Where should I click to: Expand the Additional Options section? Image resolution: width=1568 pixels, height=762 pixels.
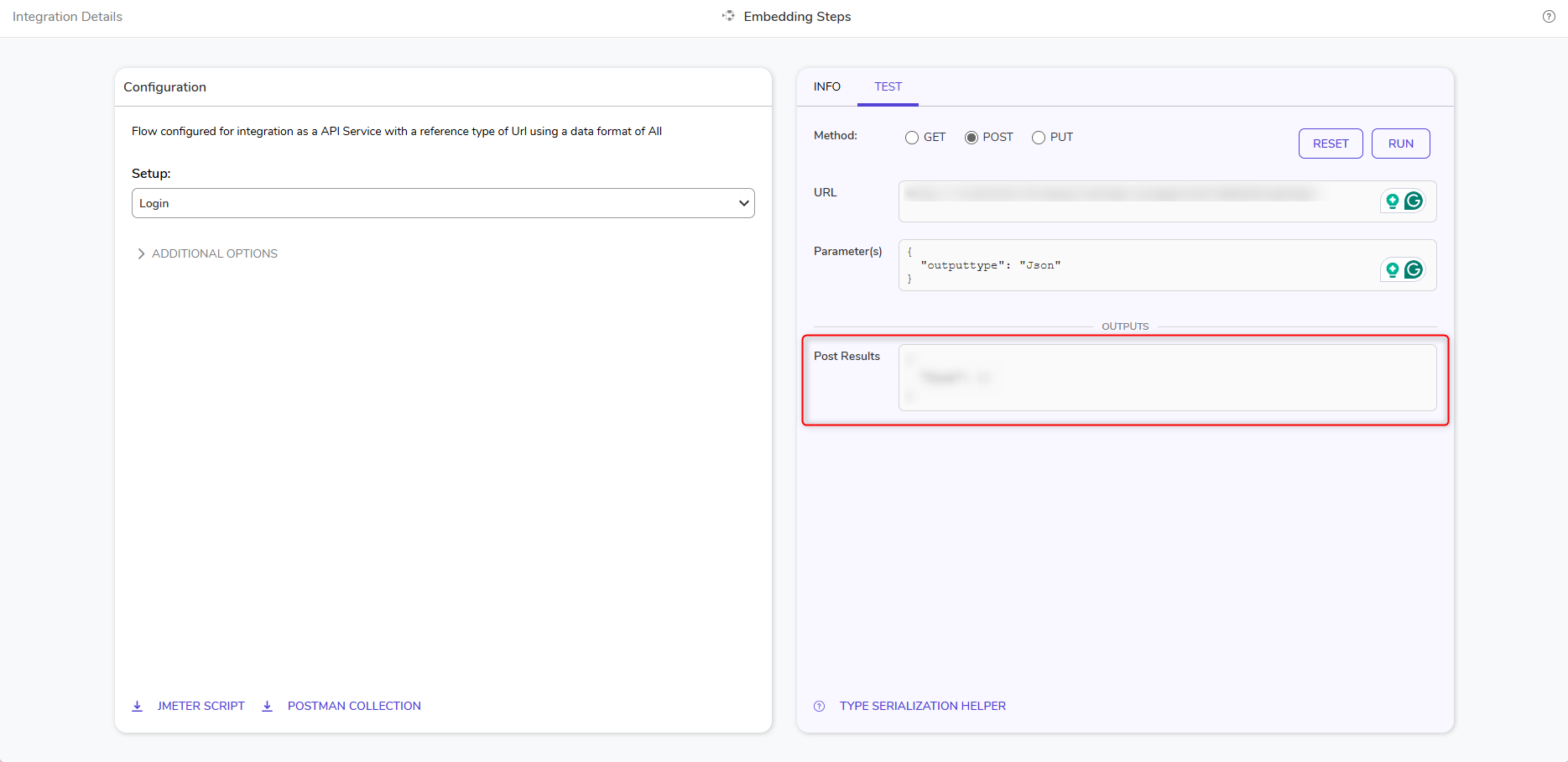[x=207, y=253]
